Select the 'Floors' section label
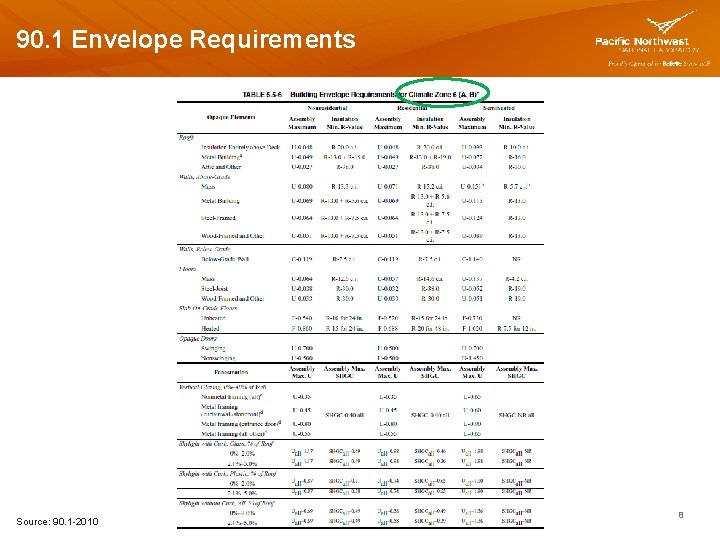The height and width of the screenshot is (540, 720). (187, 269)
